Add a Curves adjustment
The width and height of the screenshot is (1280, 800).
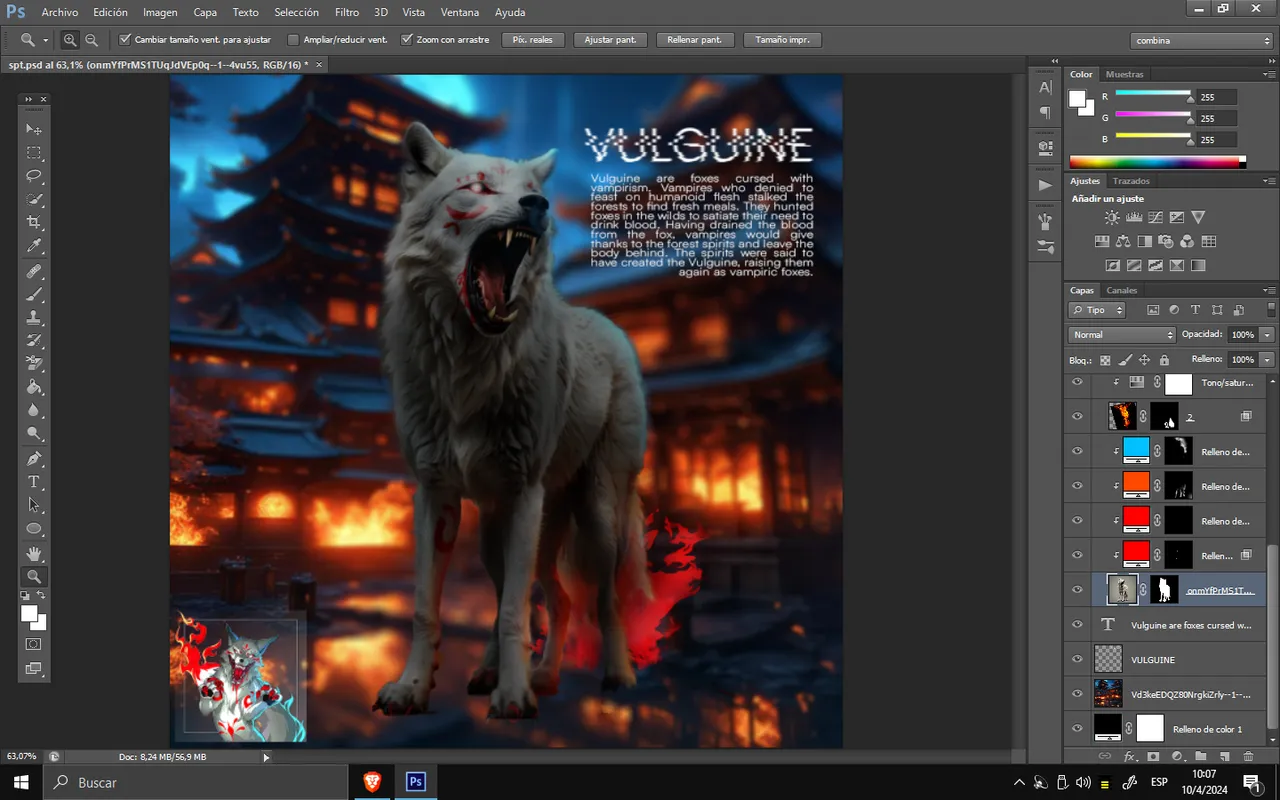(1155, 217)
